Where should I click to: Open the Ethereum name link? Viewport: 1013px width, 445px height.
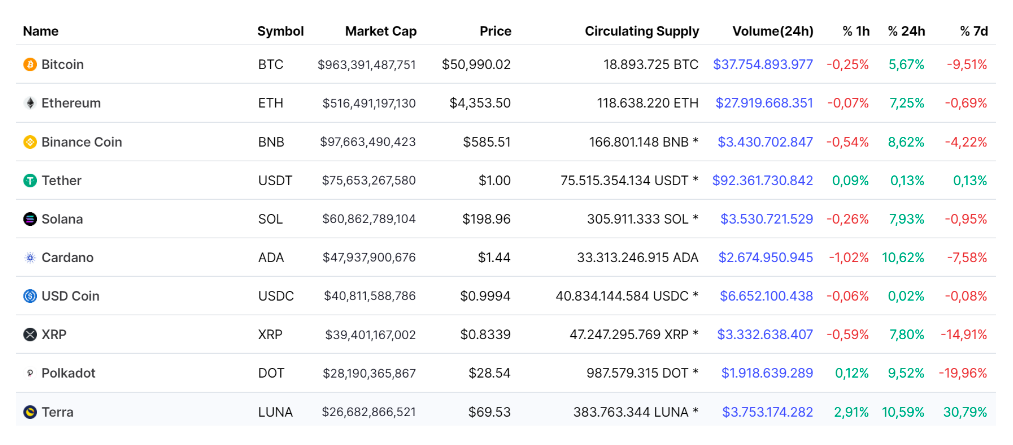click(x=71, y=103)
